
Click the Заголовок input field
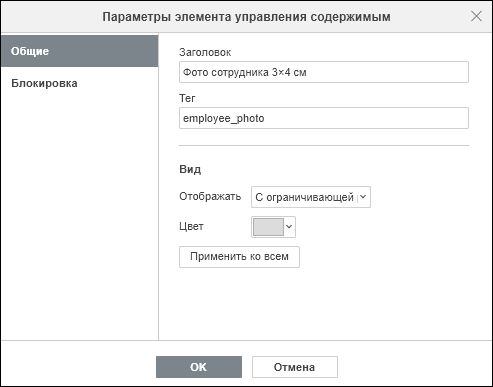click(x=324, y=72)
